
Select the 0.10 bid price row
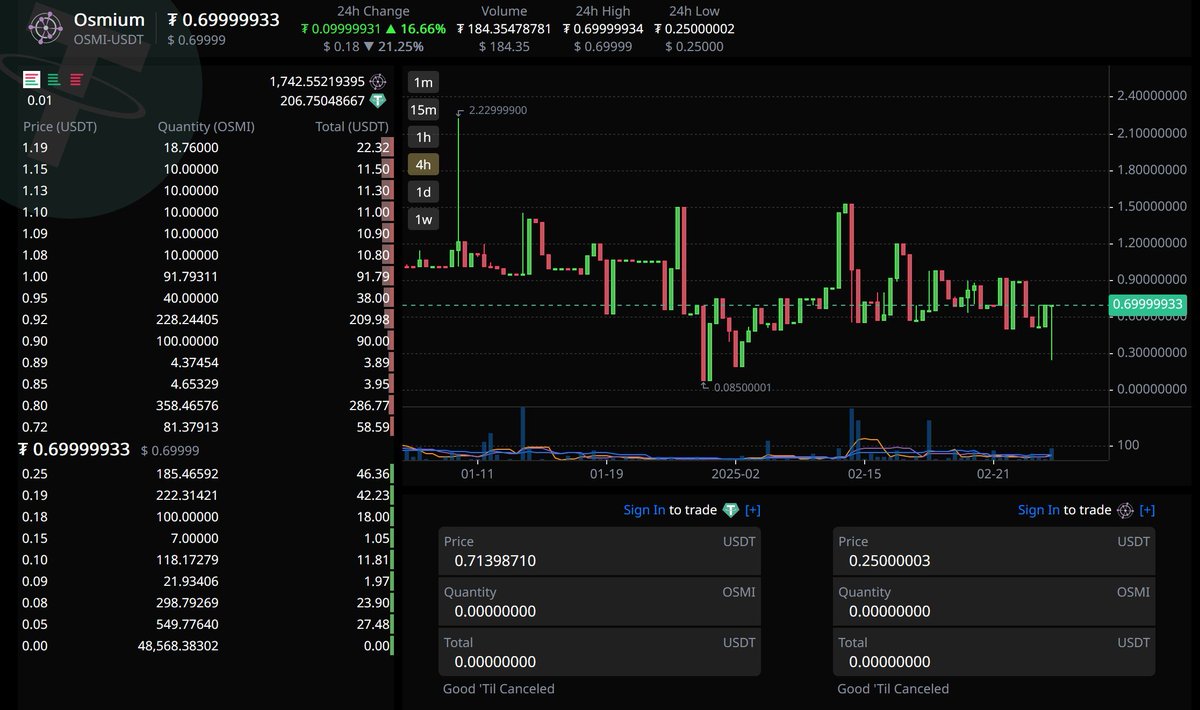pos(208,560)
